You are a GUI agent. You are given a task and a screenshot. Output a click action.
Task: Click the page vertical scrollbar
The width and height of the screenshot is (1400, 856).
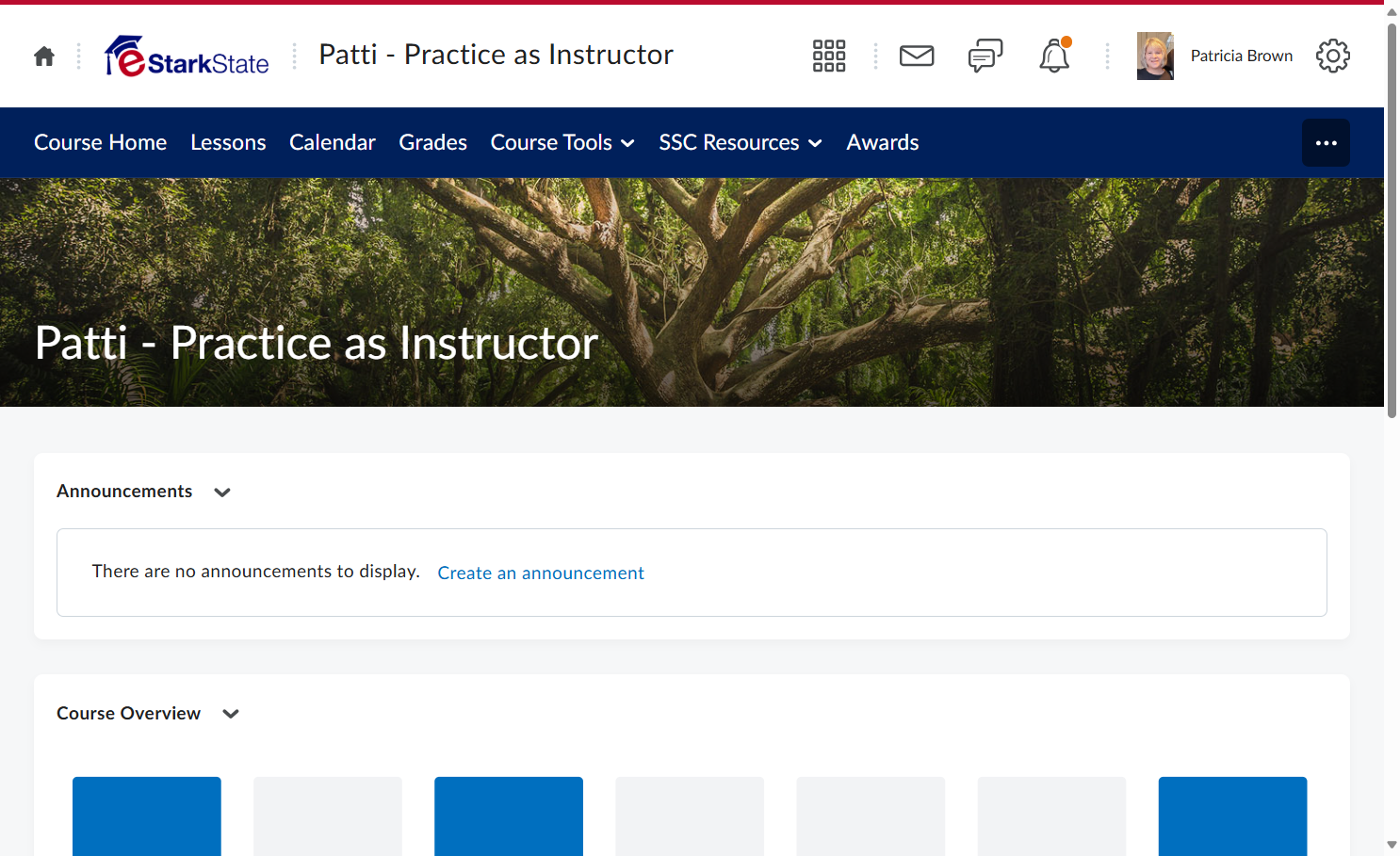(1392, 220)
